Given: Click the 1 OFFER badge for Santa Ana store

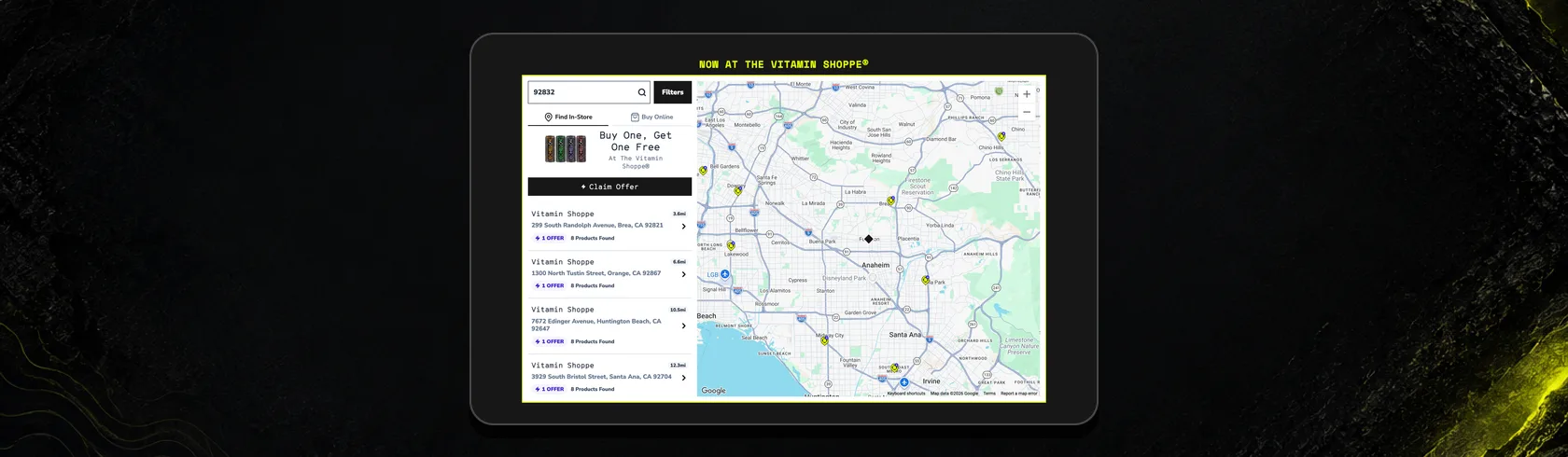Looking at the screenshot, I should (550, 389).
